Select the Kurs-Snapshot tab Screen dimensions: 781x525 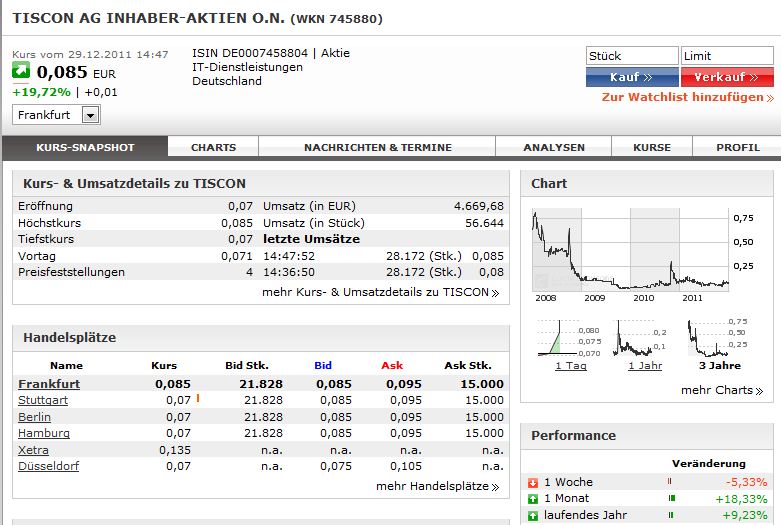point(85,147)
